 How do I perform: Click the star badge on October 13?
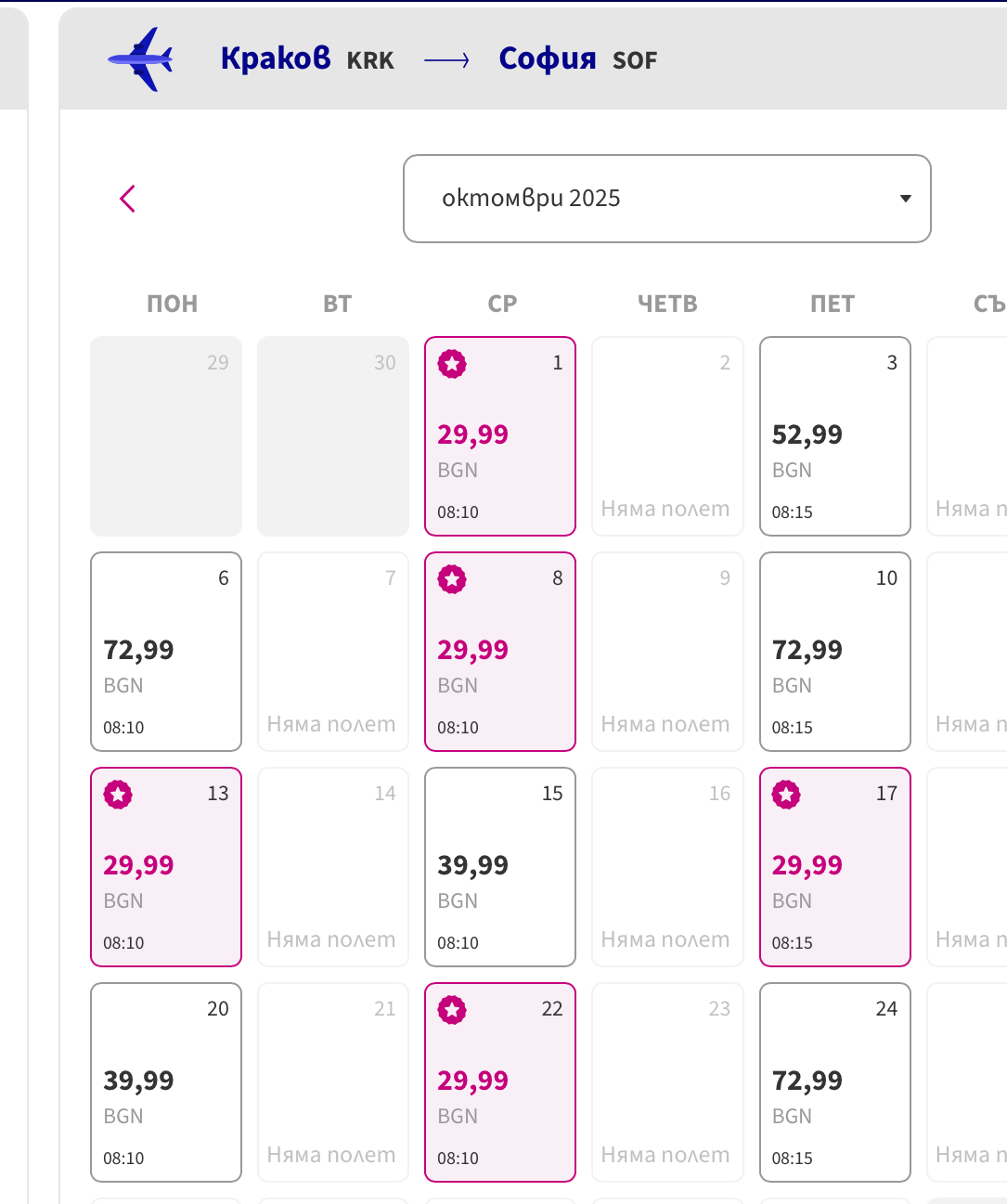click(x=118, y=795)
